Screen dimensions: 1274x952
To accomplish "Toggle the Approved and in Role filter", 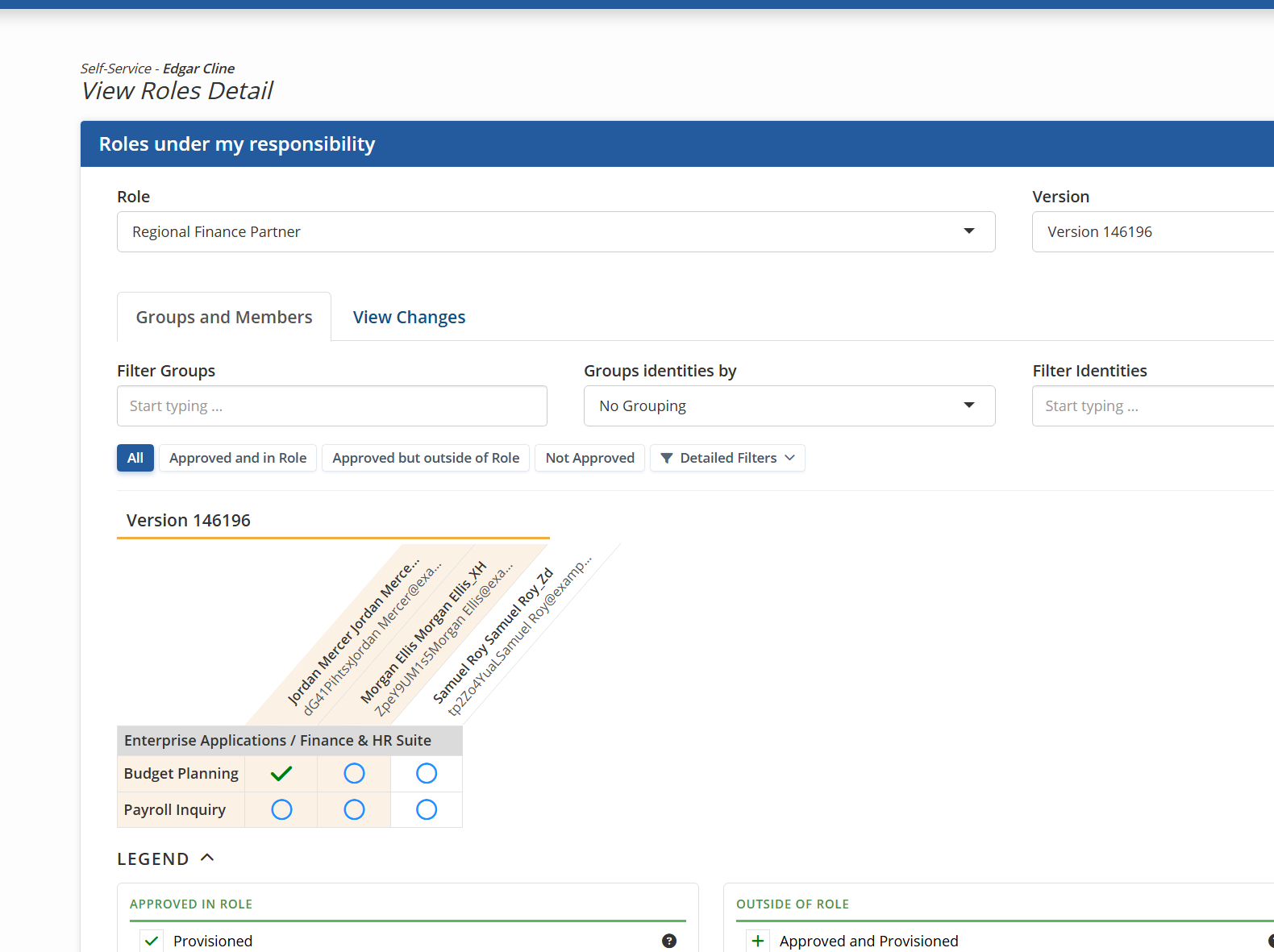I will (x=238, y=458).
